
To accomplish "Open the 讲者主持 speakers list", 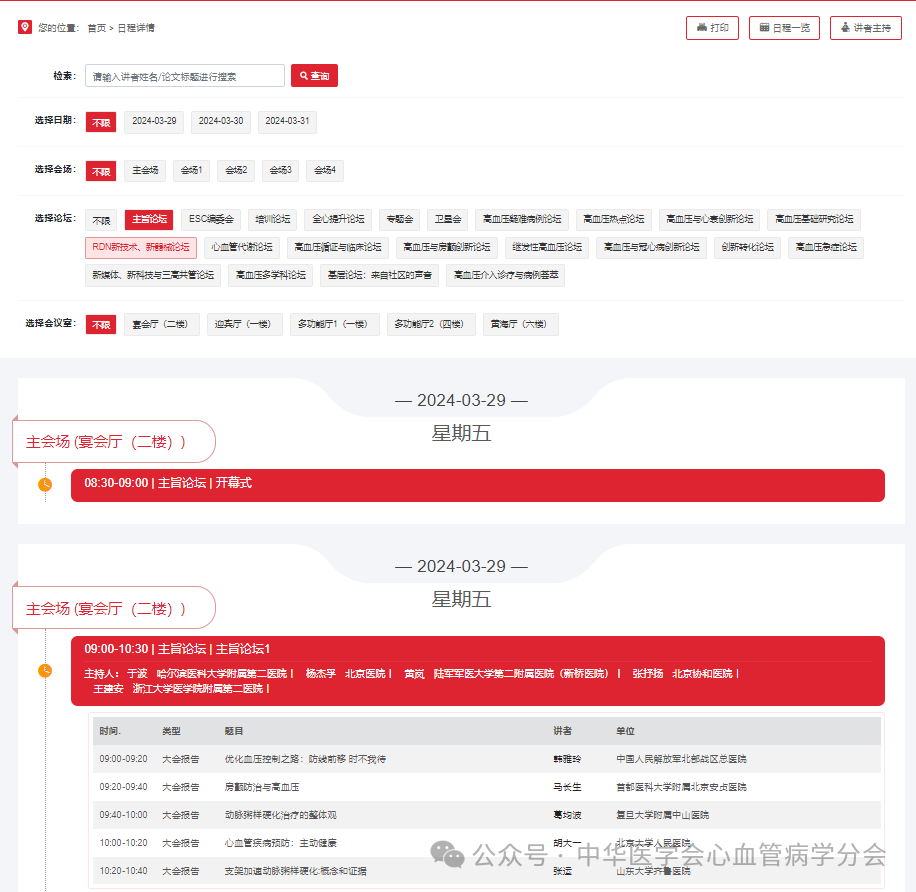I will click(865, 28).
